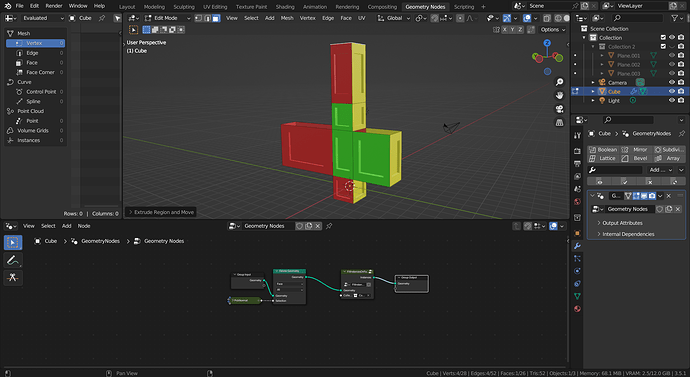690x377 pixels.
Task: Remove the Geometry Nodes modifier with X
Action: pos(669,196)
